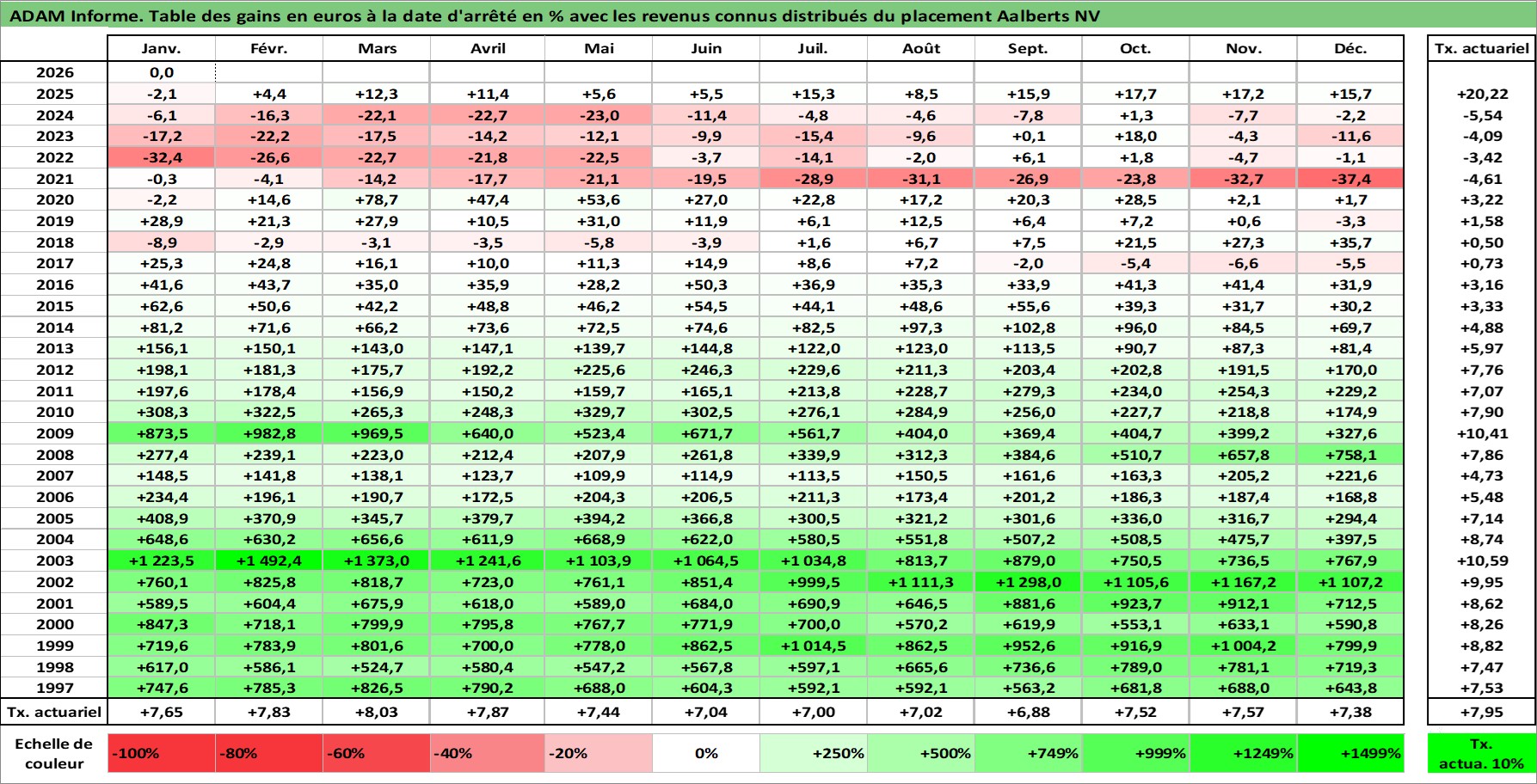Click the -100% red color scale swatch

click(x=162, y=753)
